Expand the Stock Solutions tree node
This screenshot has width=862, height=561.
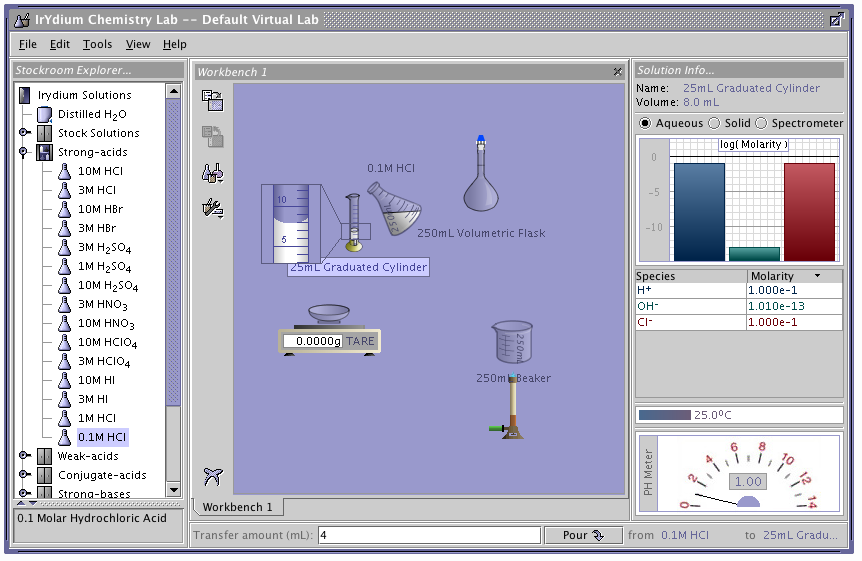(x=24, y=133)
